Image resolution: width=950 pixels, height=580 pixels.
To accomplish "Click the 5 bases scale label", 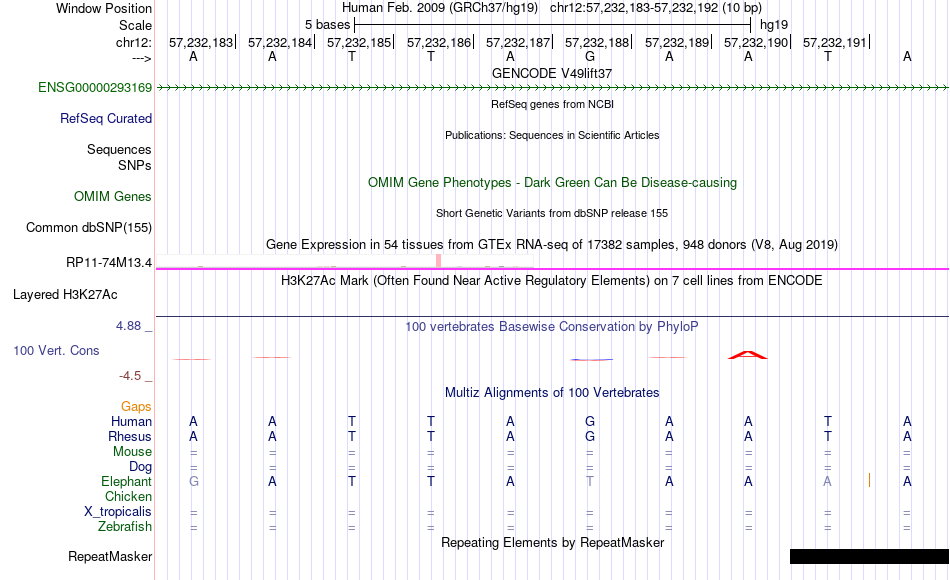I will [x=327, y=25].
